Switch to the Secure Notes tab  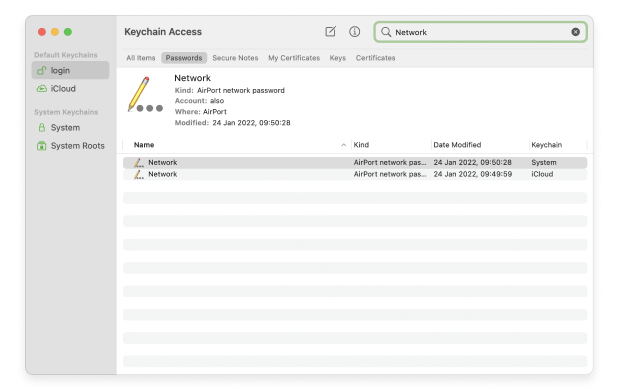pos(235,58)
